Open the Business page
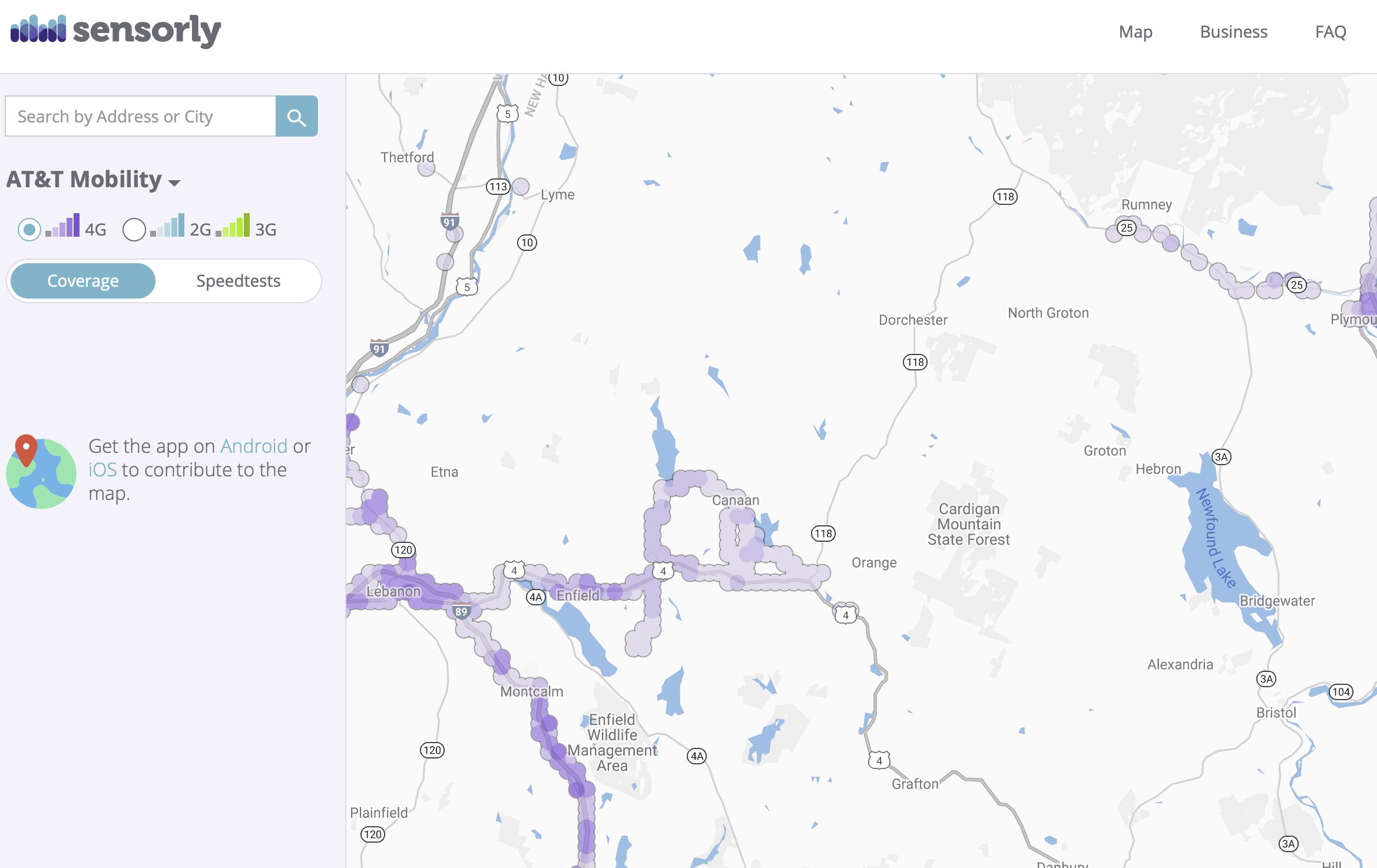The height and width of the screenshot is (868, 1377). (1233, 32)
